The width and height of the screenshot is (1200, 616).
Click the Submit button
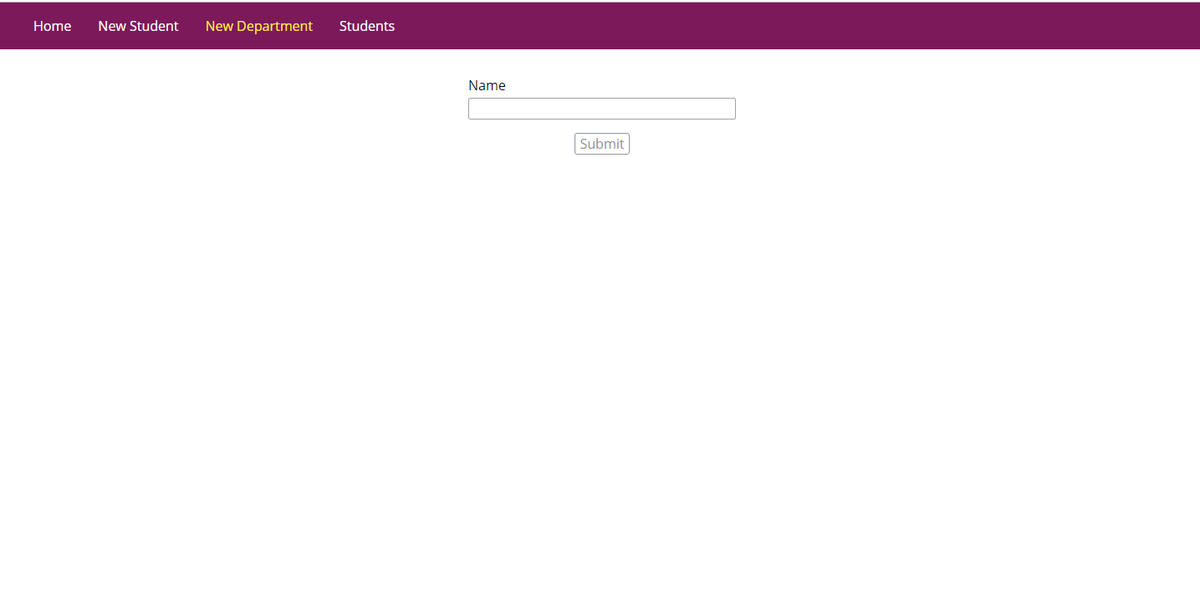(x=602, y=144)
